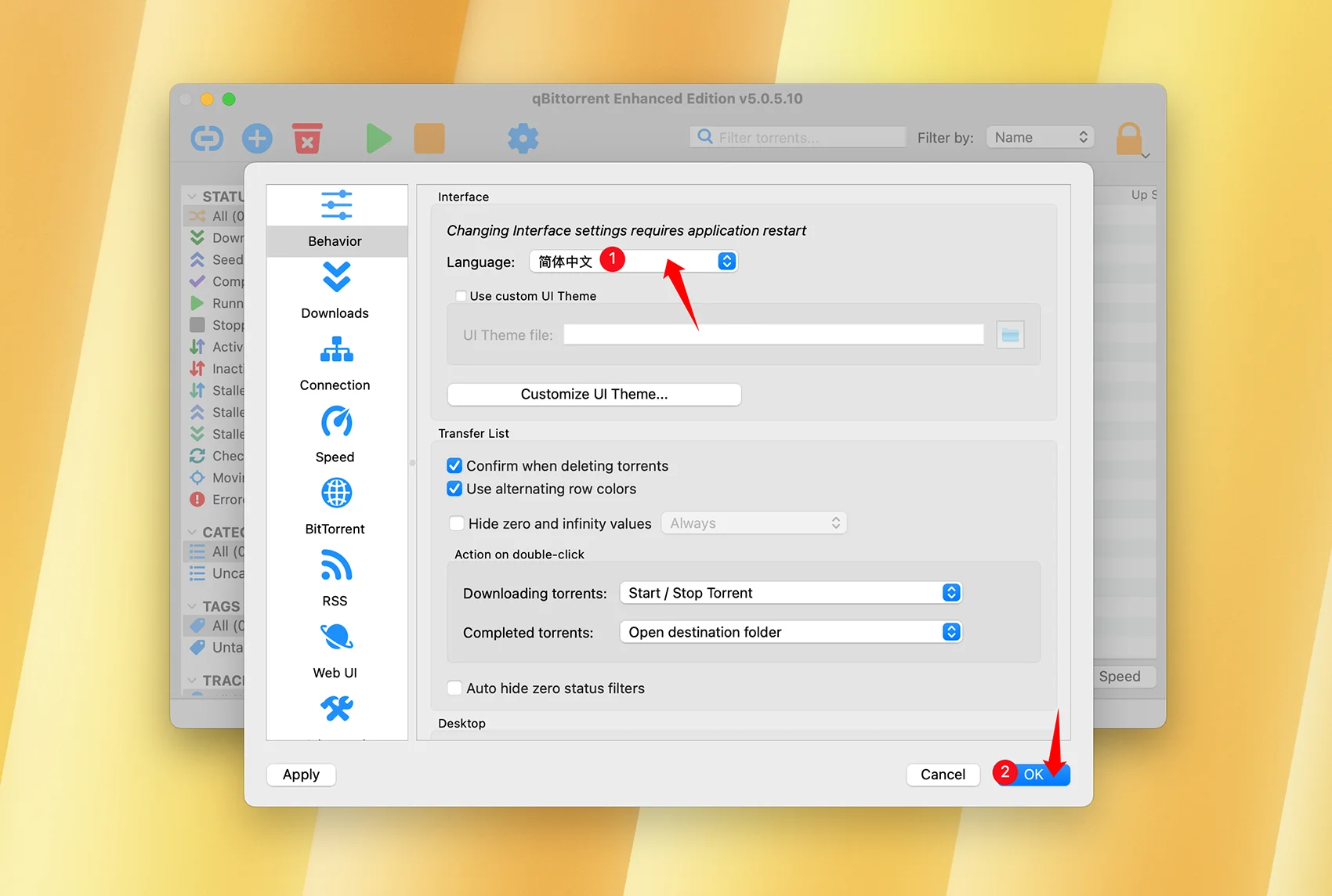1332x896 pixels.
Task: Select the Seeding status filter icon
Action: tap(197, 259)
